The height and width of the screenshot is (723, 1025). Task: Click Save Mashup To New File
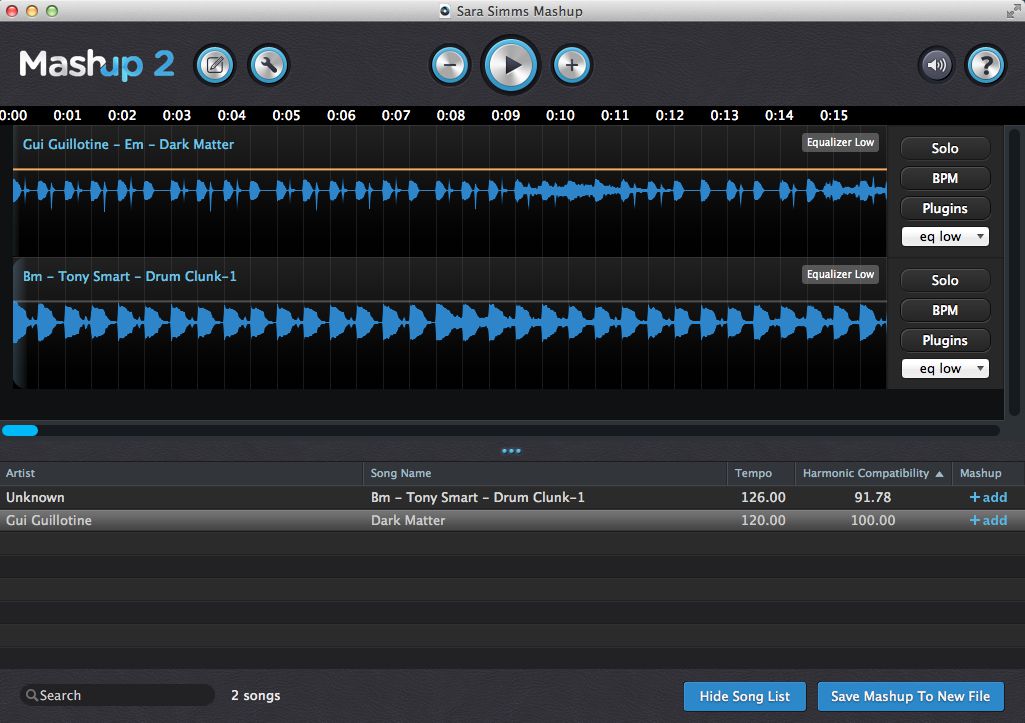pos(909,696)
